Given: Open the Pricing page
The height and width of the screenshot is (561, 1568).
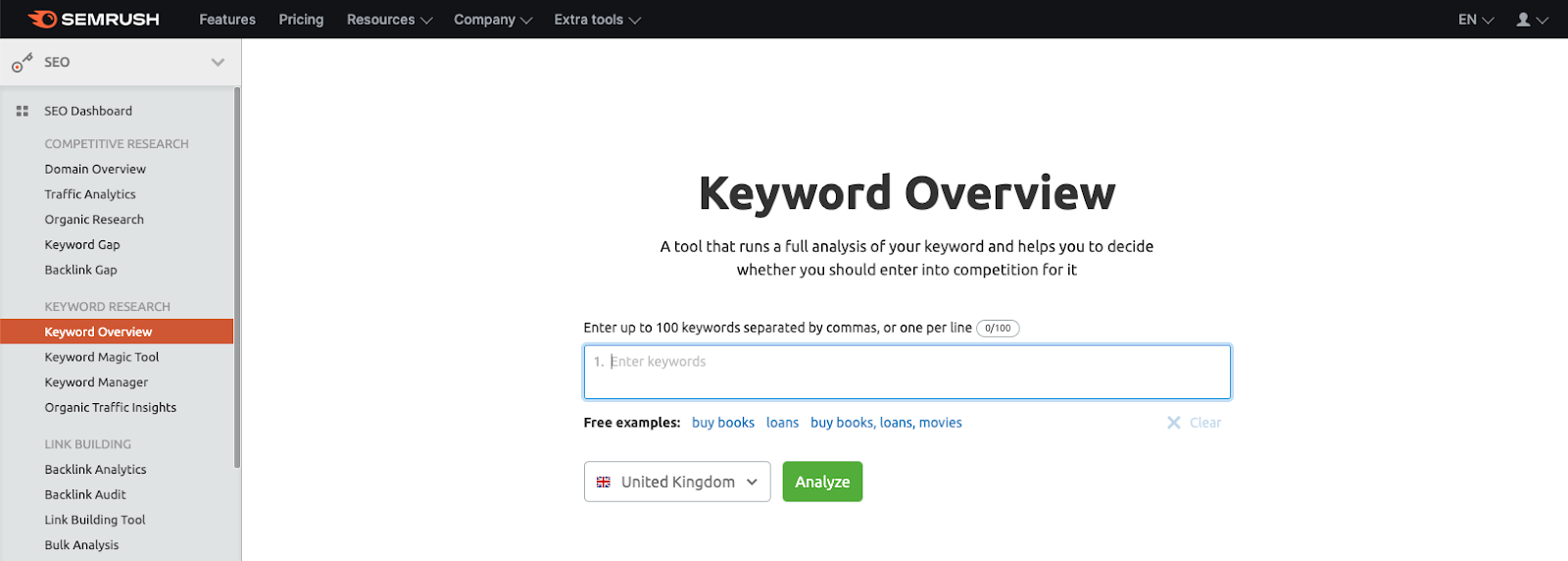Looking at the screenshot, I should coord(301,20).
